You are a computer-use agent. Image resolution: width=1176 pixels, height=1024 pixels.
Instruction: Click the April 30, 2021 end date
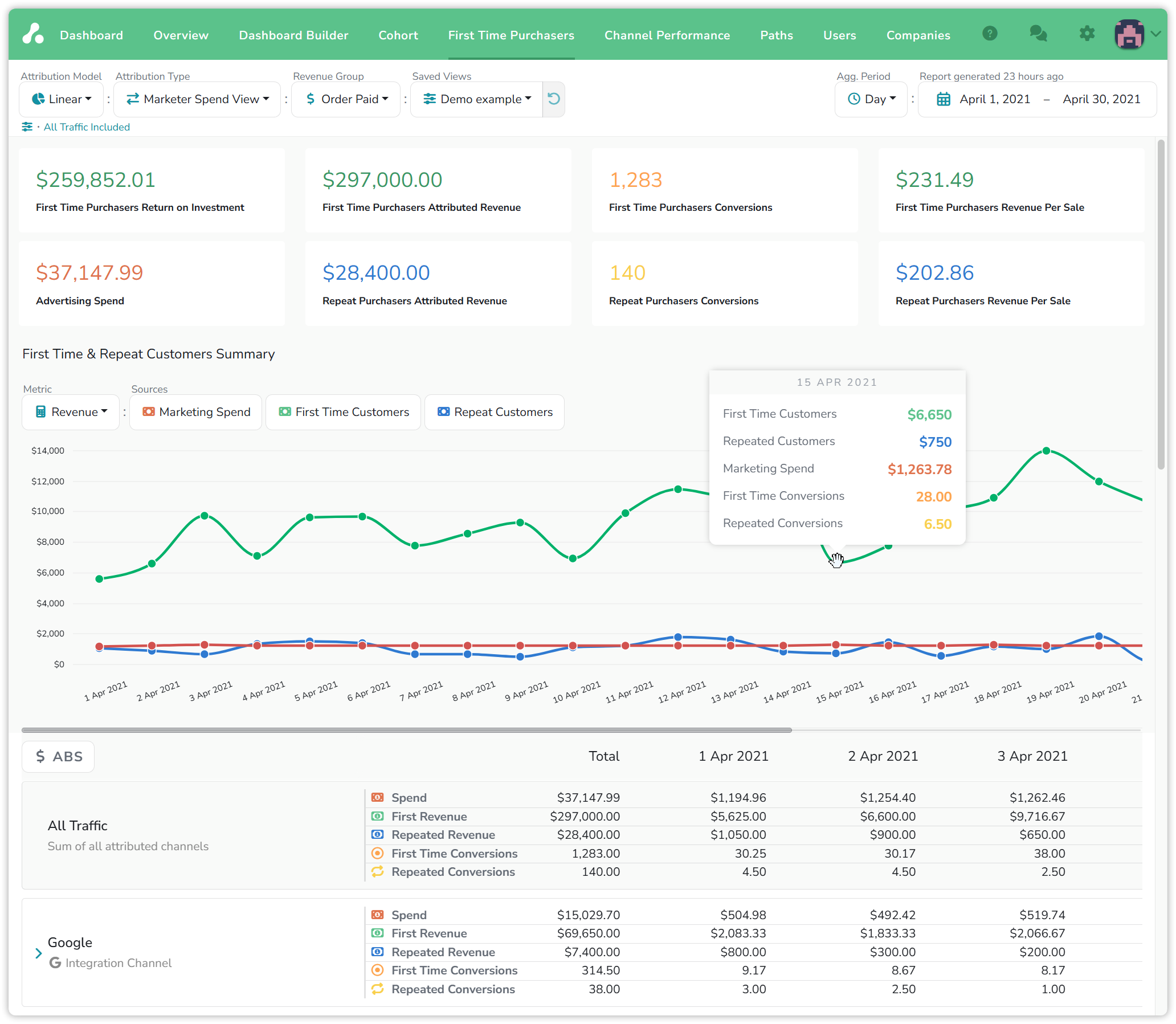(x=1101, y=99)
